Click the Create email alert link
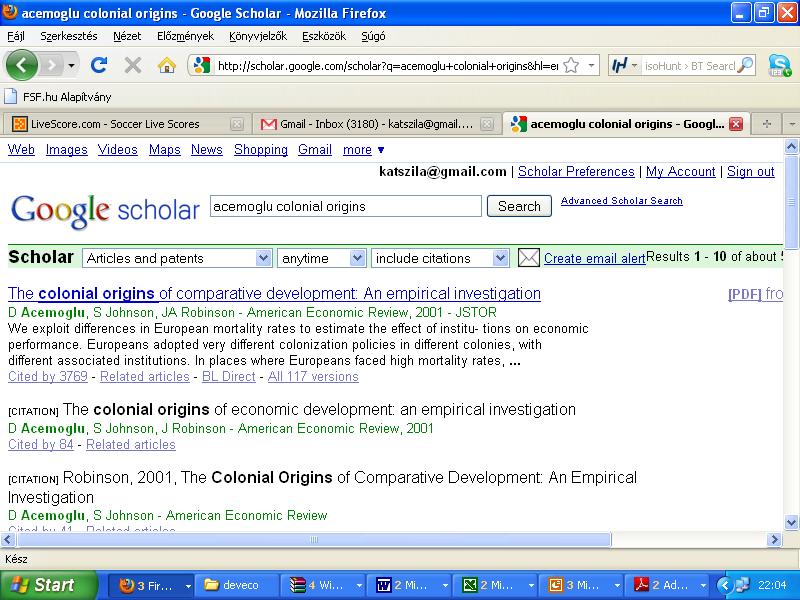This screenshot has width=800, height=600. tap(595, 258)
